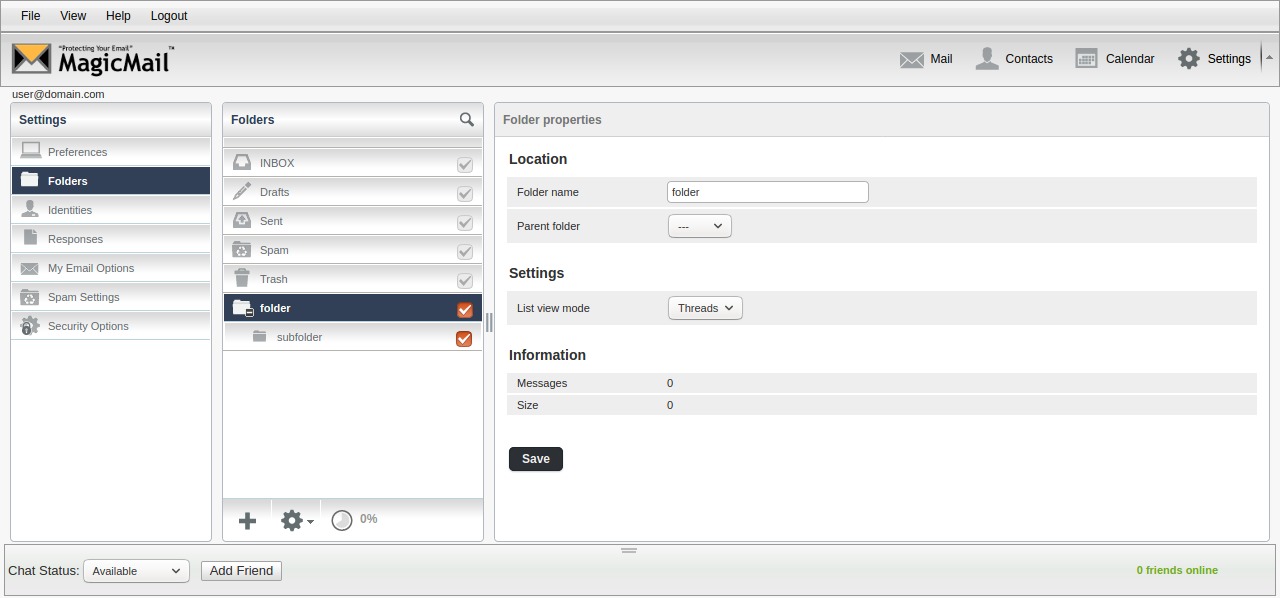Click the Settings gear in the top bar

[x=1188, y=59]
